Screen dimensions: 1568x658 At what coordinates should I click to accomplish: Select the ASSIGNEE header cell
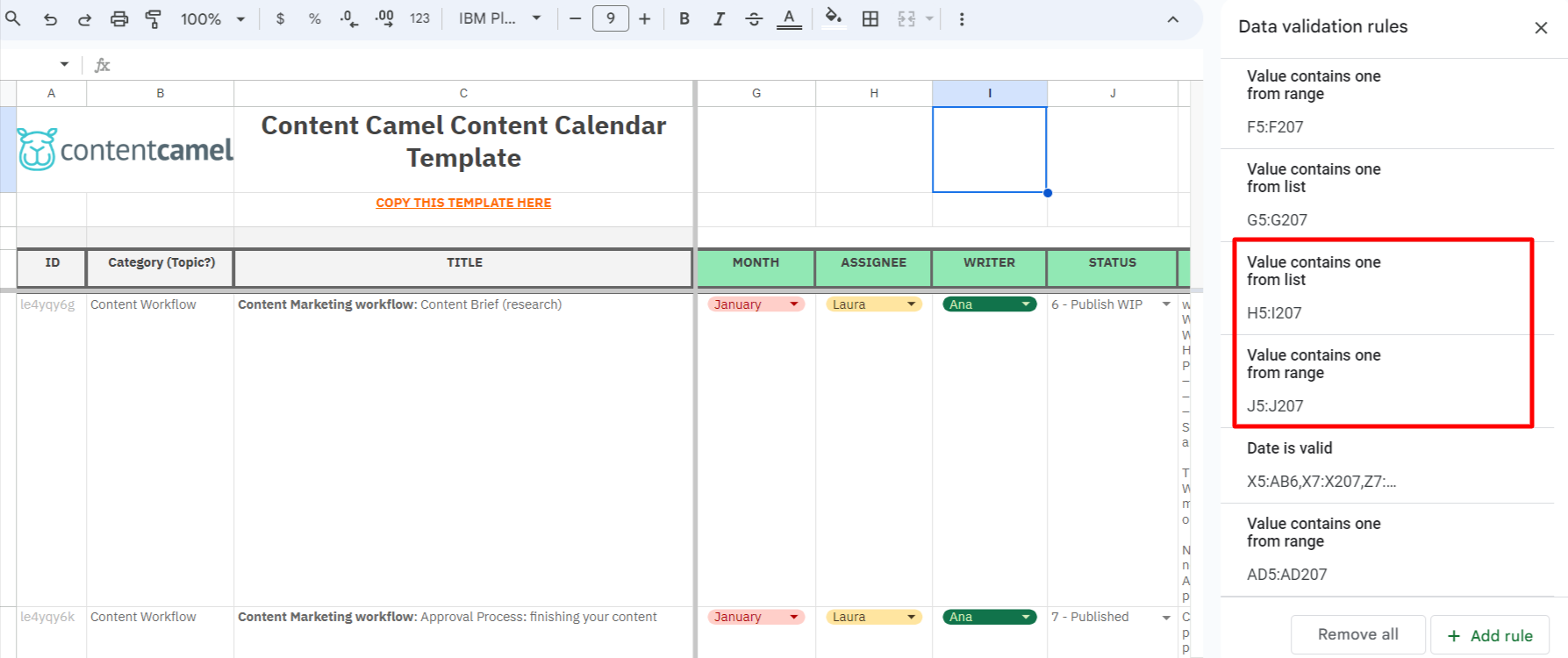click(x=873, y=268)
